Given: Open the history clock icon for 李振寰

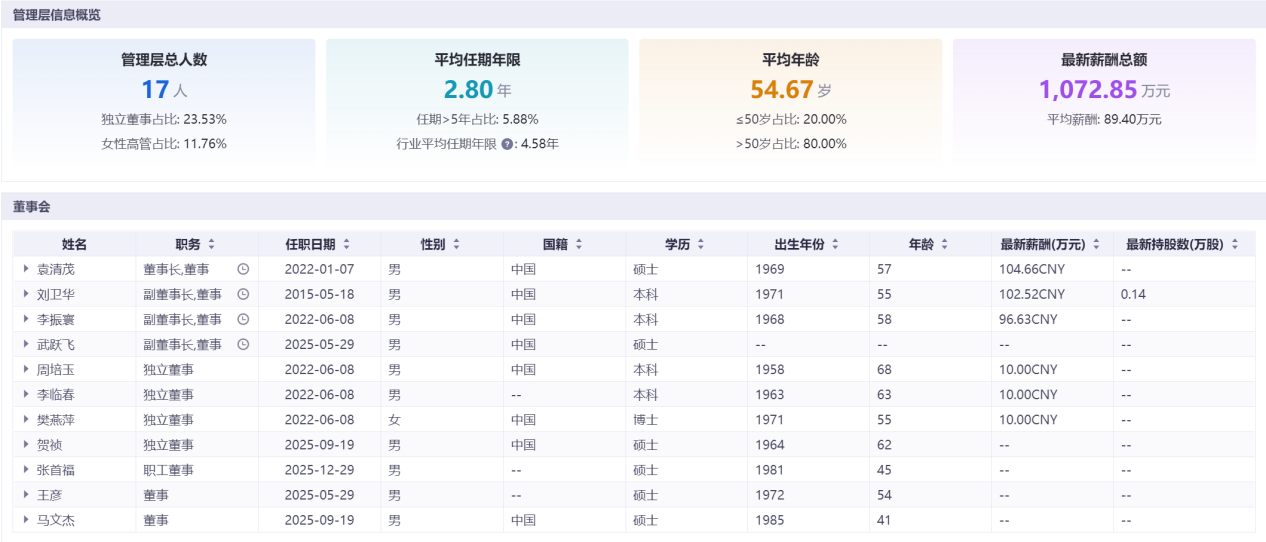Looking at the screenshot, I should click(242, 319).
